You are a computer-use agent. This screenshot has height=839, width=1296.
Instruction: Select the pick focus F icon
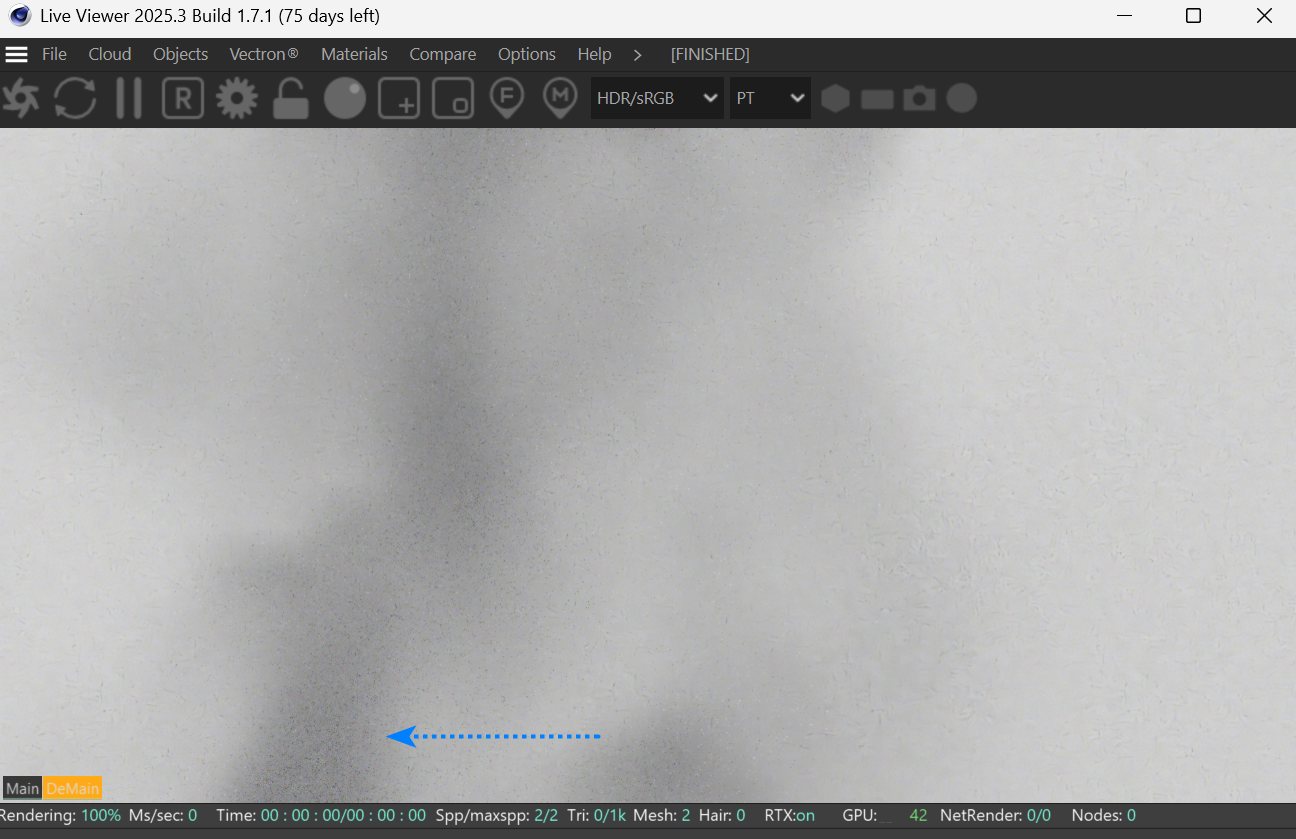[507, 98]
